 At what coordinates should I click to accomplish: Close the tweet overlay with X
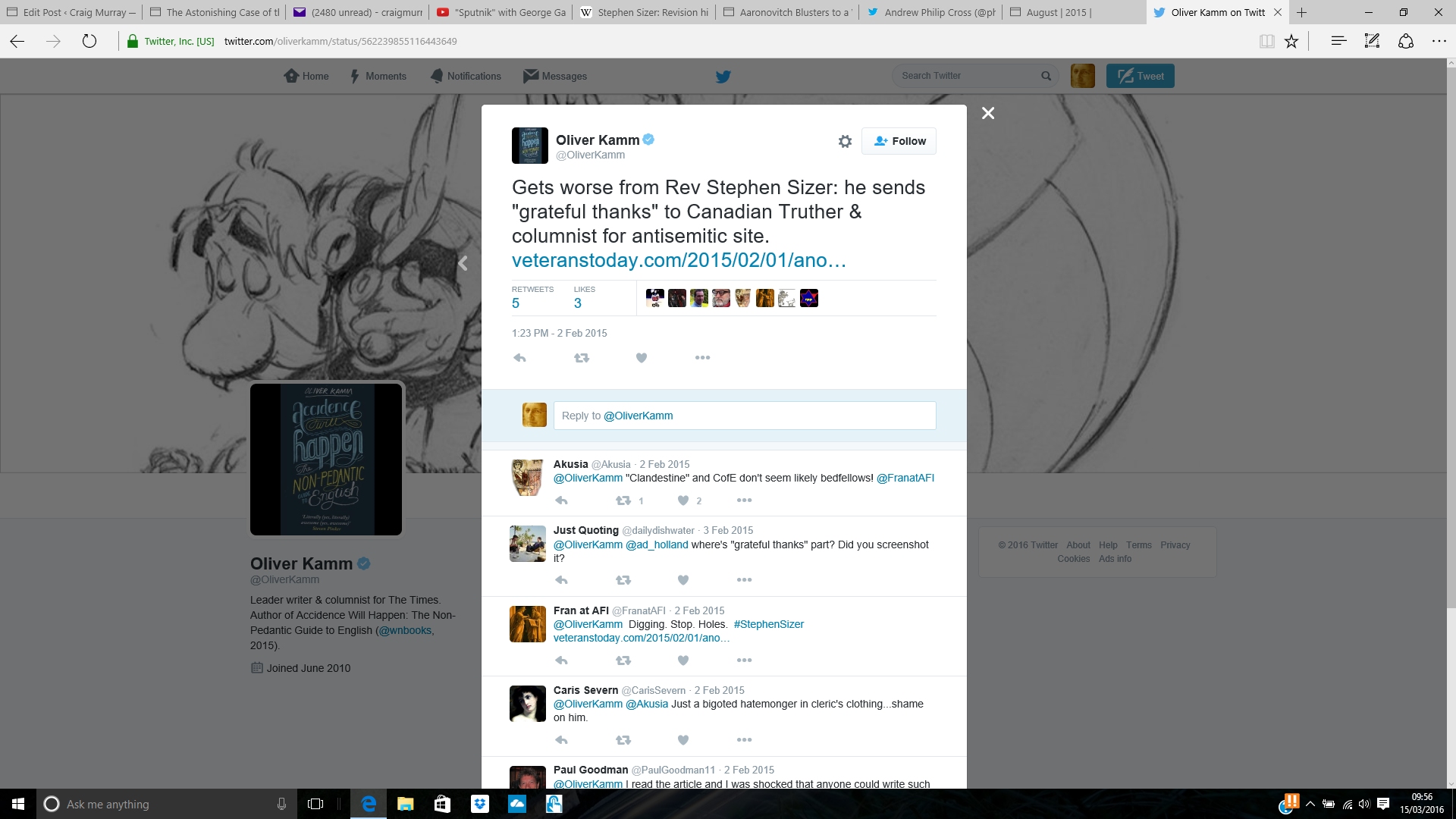point(988,113)
